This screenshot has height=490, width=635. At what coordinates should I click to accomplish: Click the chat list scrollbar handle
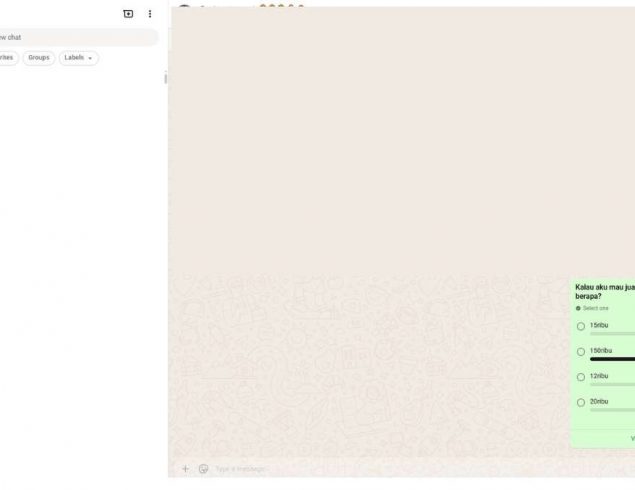[166, 78]
